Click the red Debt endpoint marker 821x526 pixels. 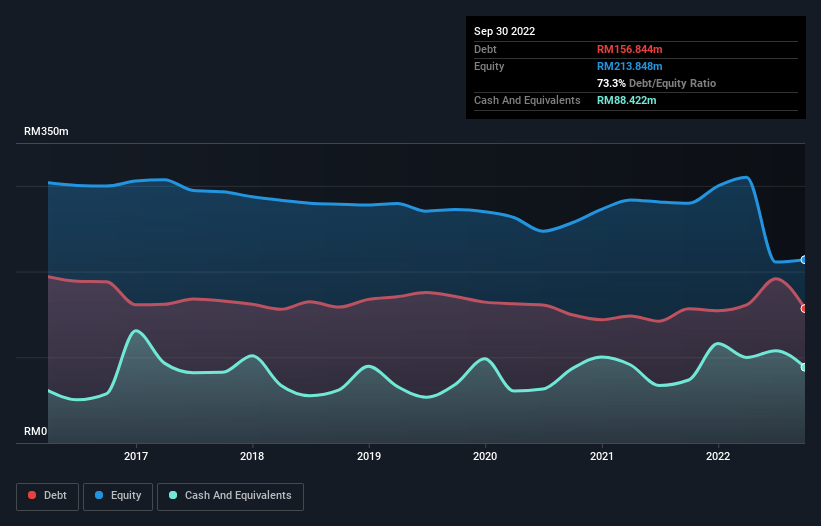pos(804,309)
